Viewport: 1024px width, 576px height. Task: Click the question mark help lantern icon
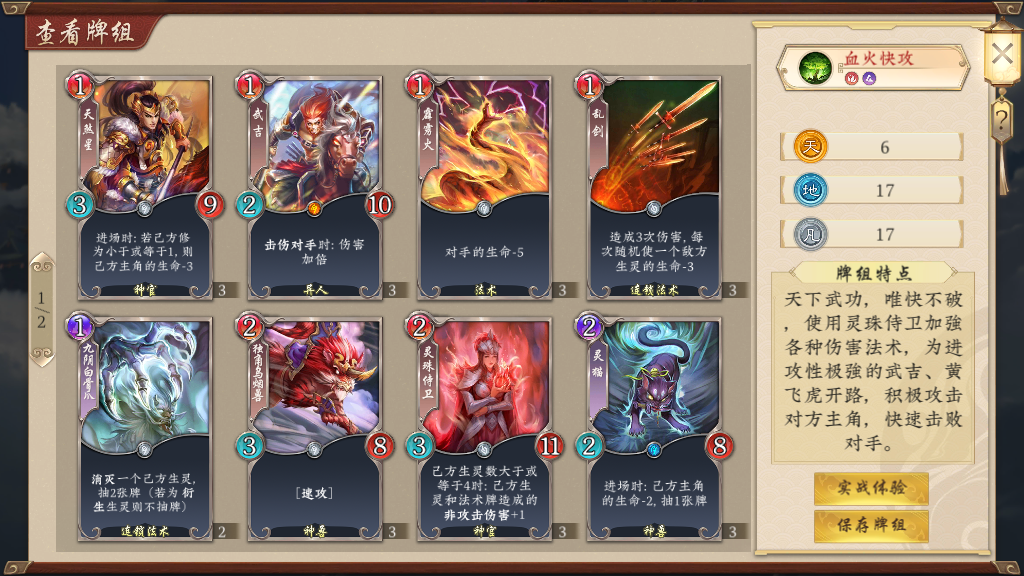[x=1001, y=120]
